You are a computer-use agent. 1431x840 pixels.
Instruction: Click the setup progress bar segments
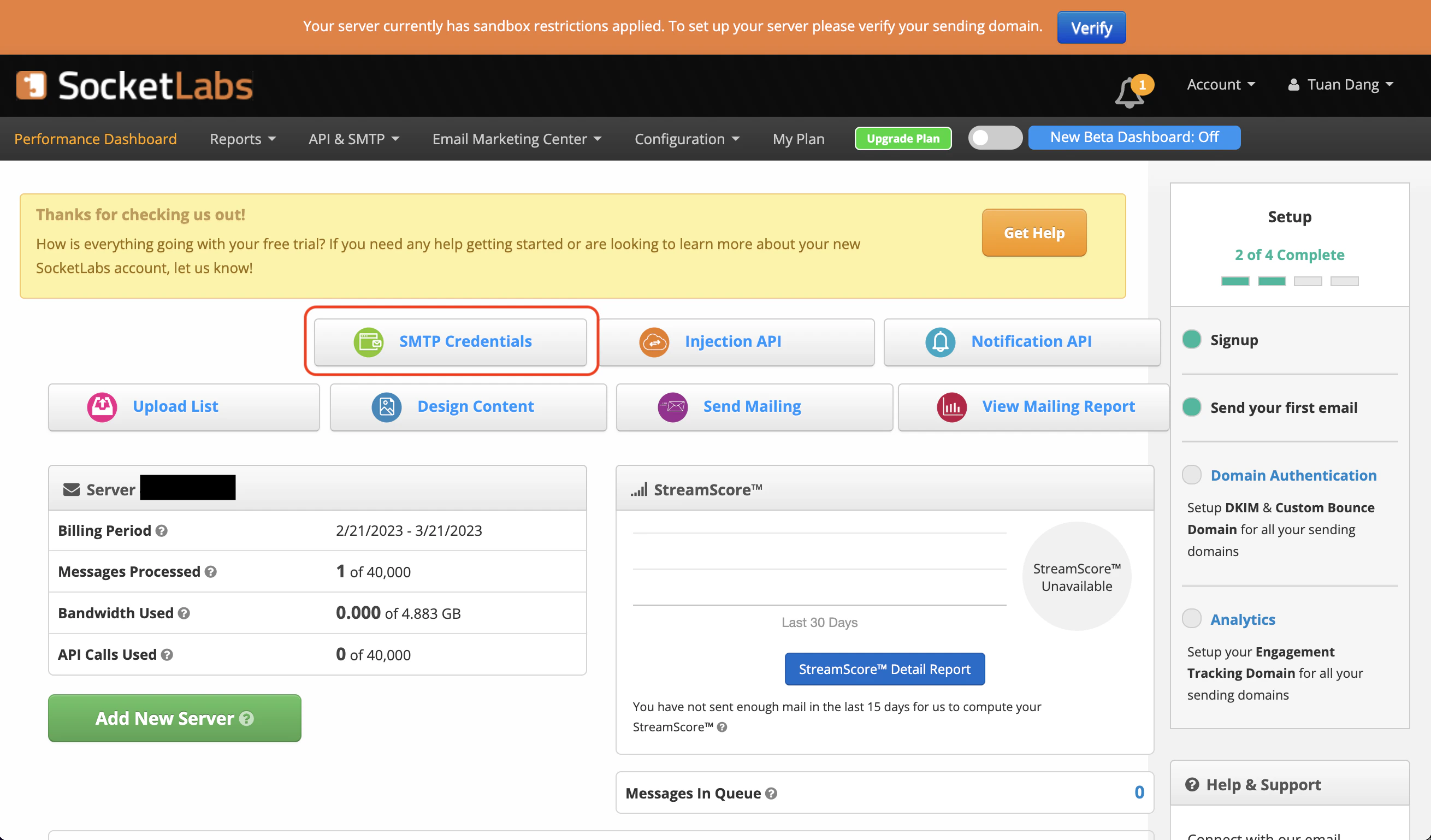[x=1290, y=281]
